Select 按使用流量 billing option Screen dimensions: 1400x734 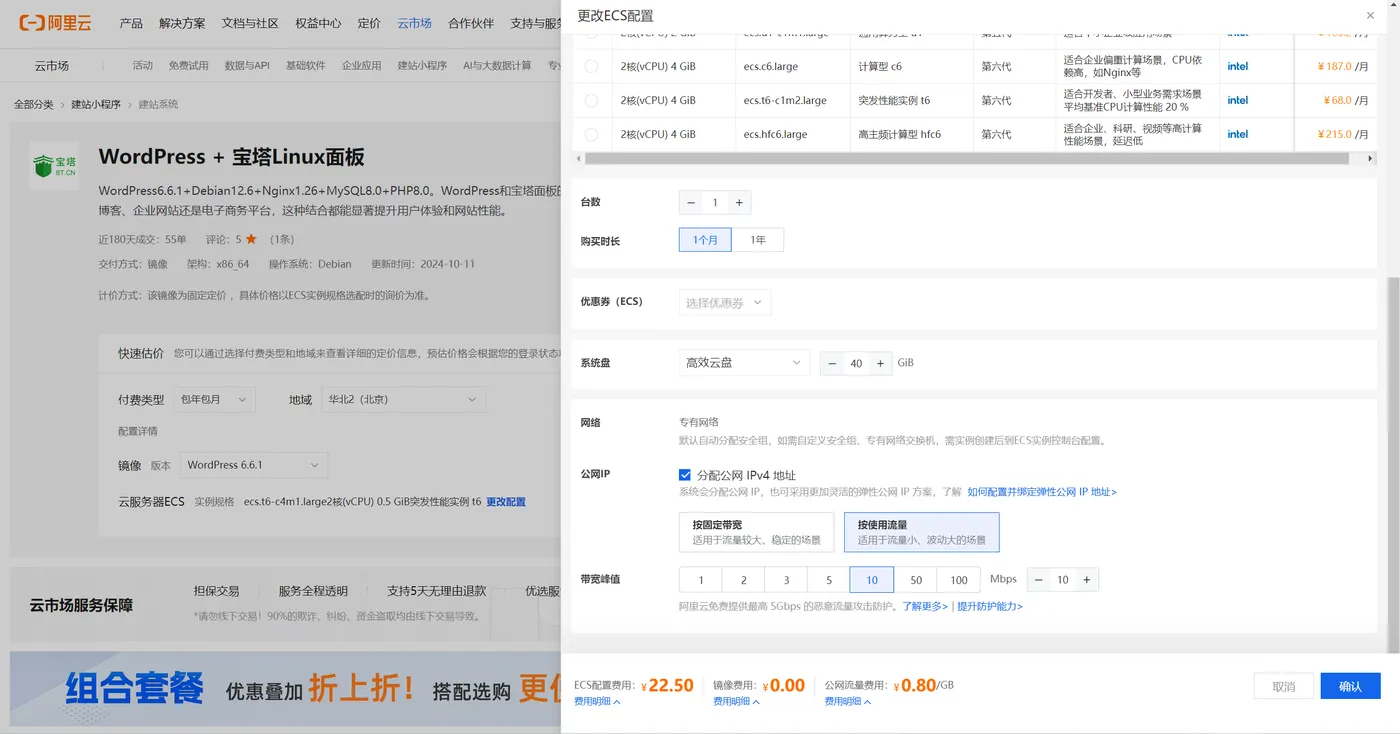[921, 532]
